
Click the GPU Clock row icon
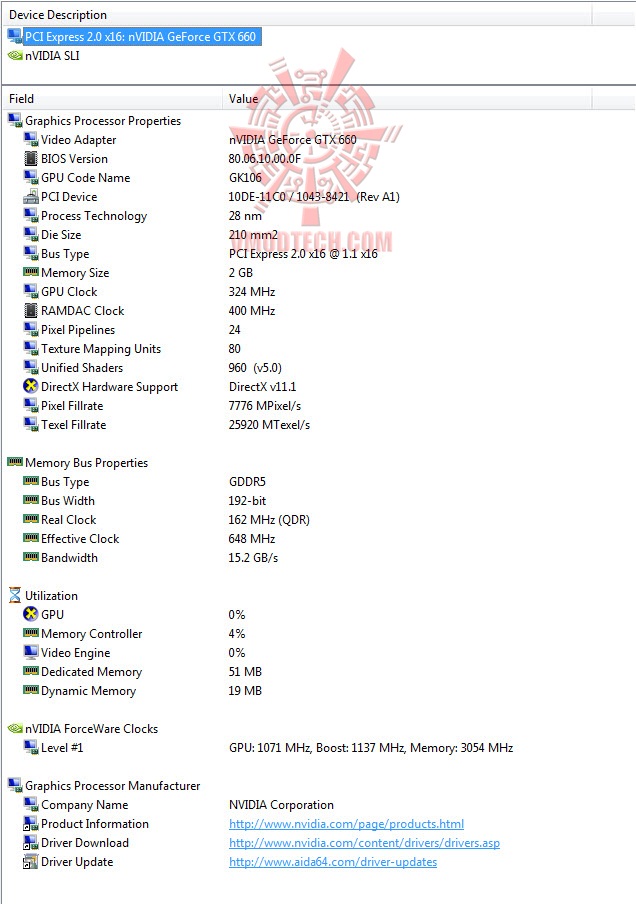31,292
